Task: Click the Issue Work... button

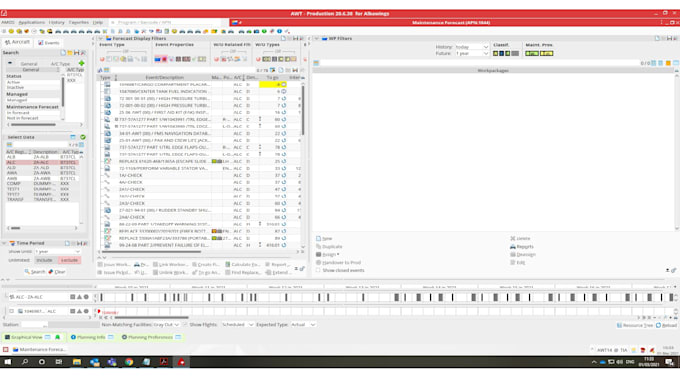Action: 114,264
